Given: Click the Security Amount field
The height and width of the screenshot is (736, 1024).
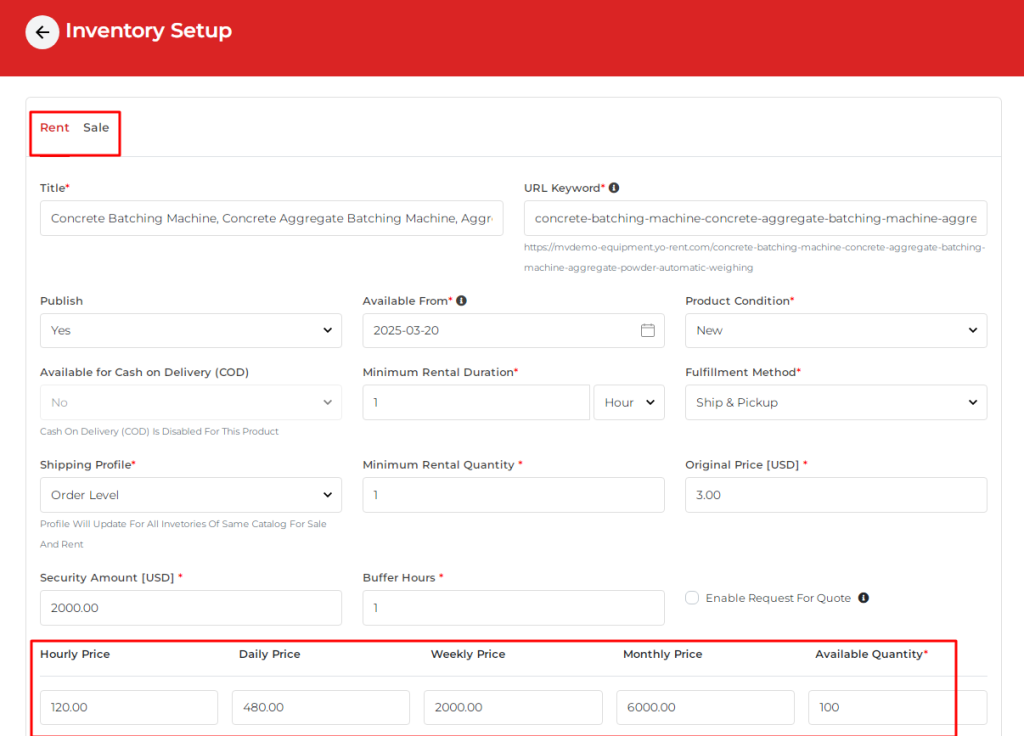Looking at the screenshot, I should (190, 608).
